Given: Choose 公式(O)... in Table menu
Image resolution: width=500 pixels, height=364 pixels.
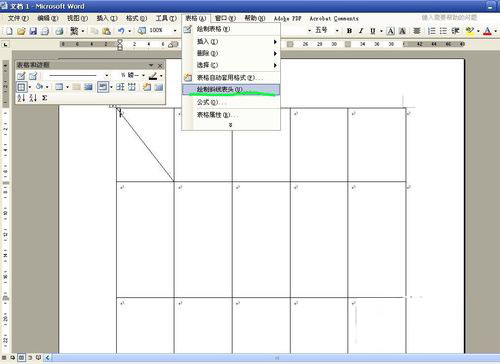Looking at the screenshot, I should pyautogui.click(x=231, y=102).
